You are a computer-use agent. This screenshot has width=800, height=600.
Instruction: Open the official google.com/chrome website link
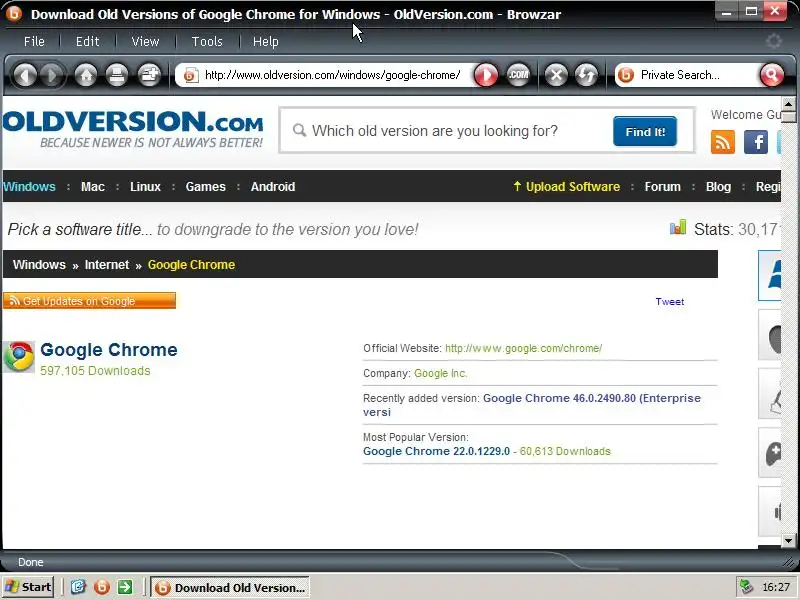point(523,348)
